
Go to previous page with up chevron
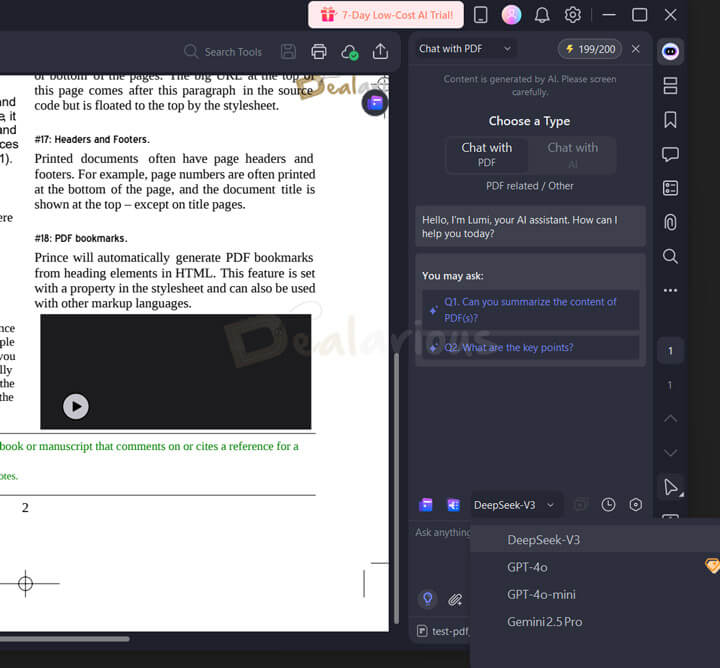(670, 419)
